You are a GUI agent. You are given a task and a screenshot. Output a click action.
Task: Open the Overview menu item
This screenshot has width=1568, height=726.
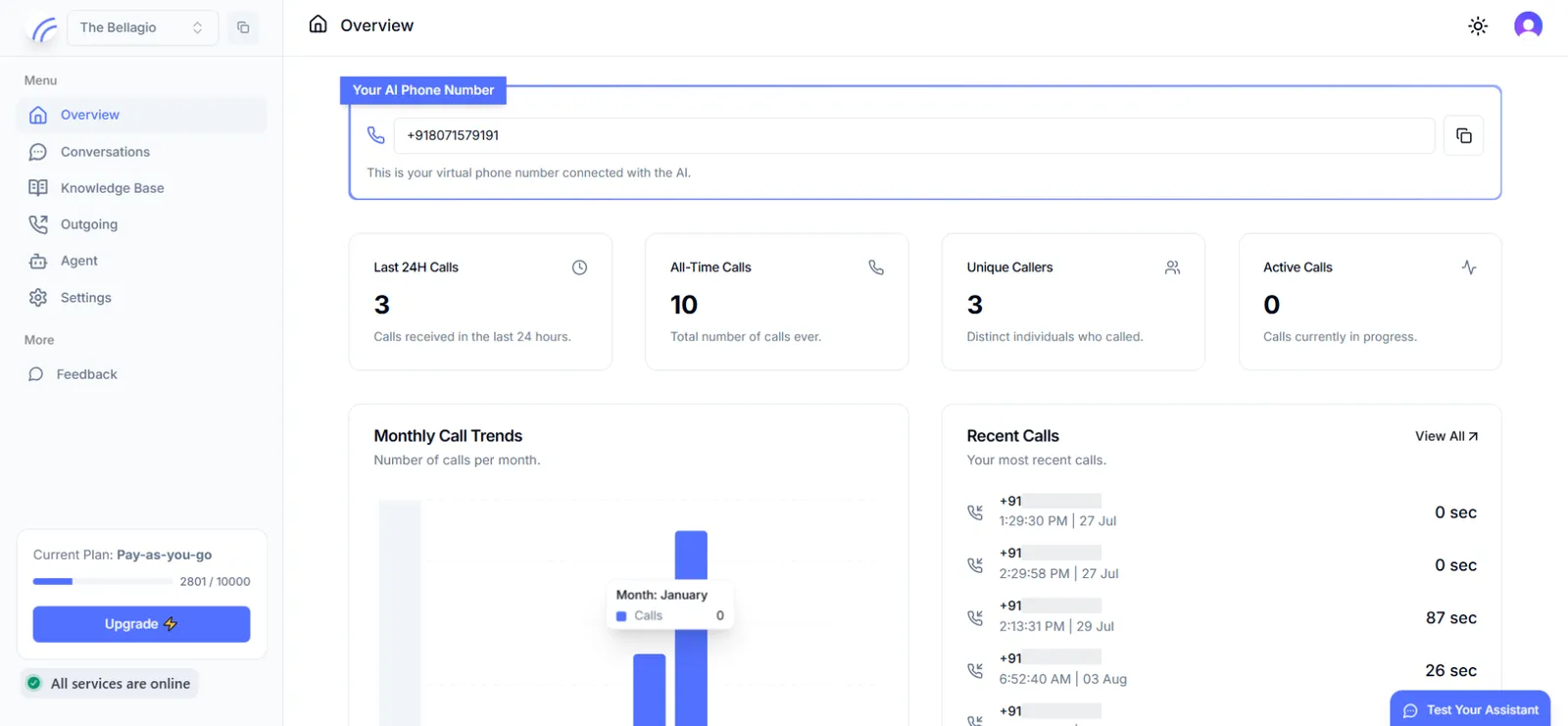(142, 115)
